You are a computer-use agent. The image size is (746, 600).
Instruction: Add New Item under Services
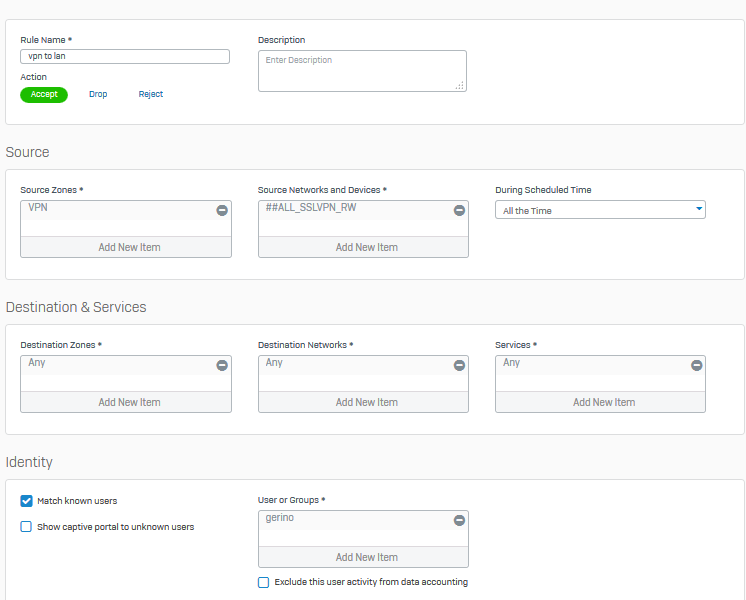(603, 402)
